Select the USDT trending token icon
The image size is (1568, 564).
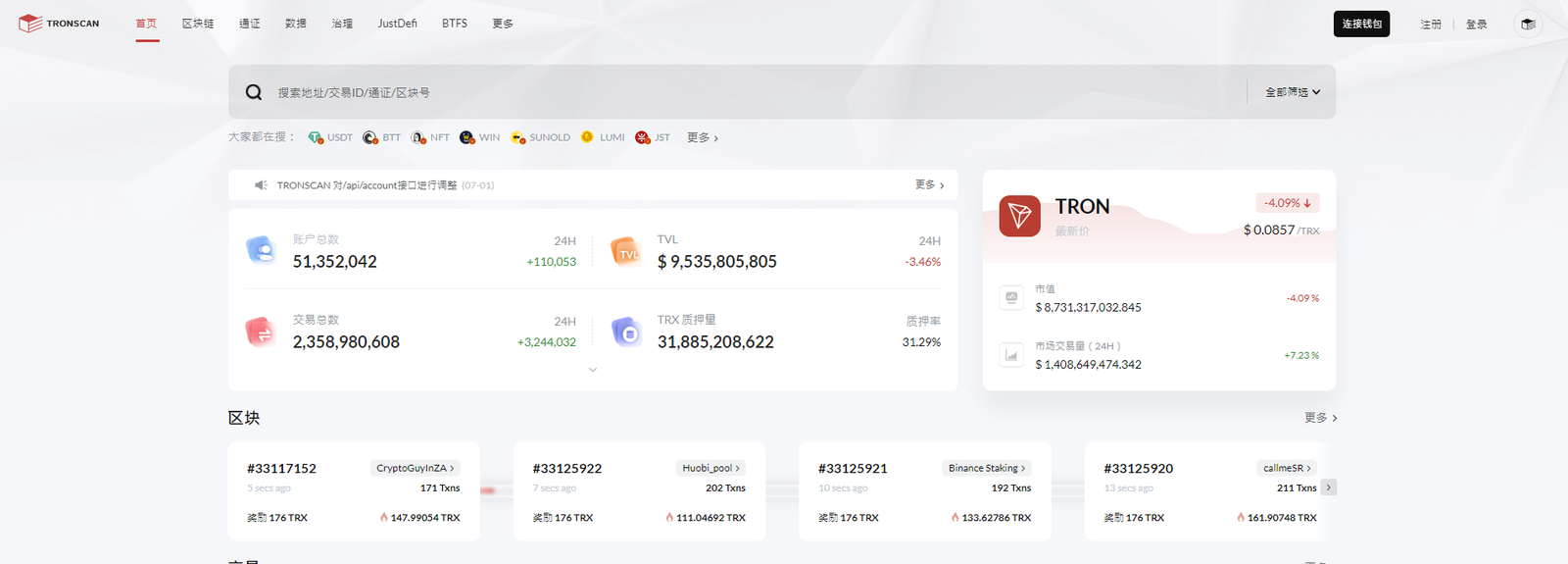click(315, 137)
